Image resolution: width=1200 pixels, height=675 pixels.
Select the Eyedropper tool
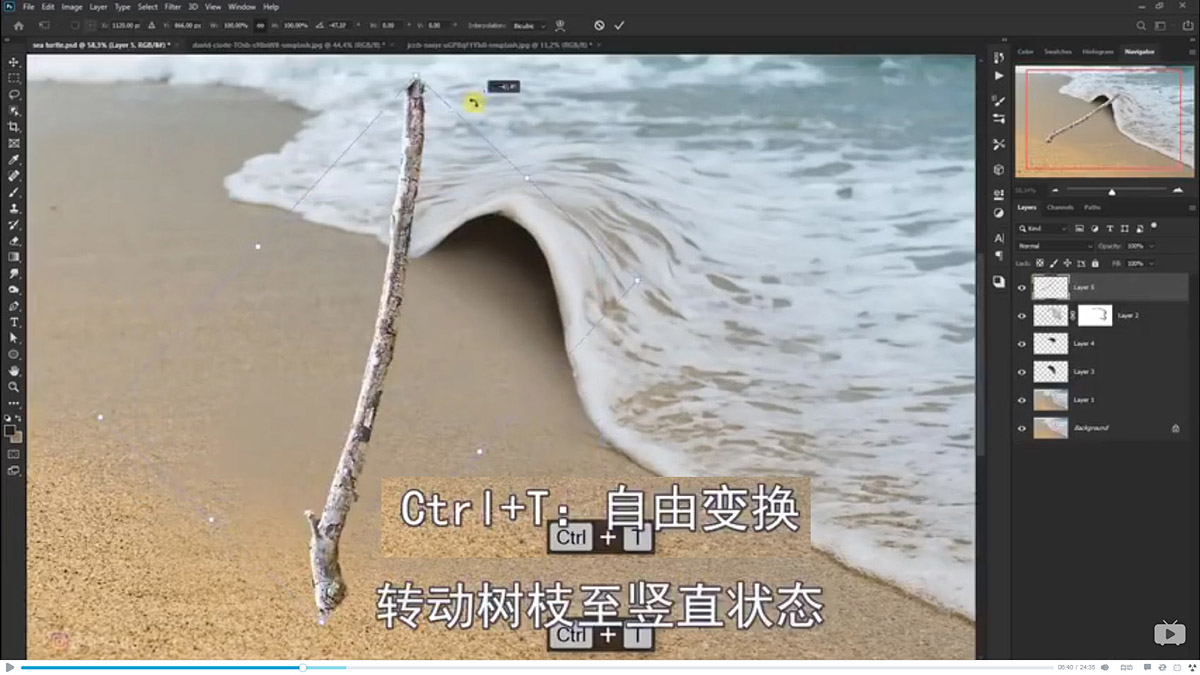14,159
